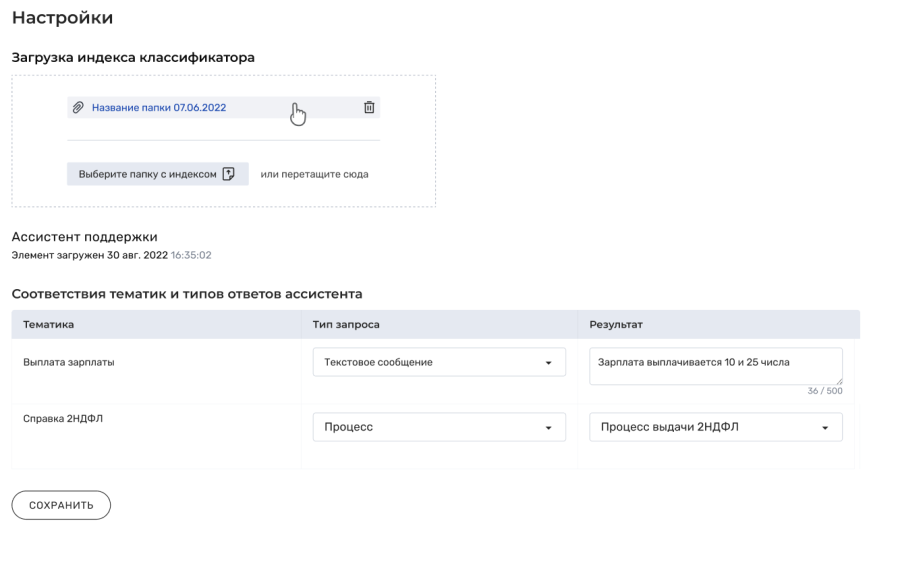Click the paperclip attachment icon
This screenshot has height=562, width=900.
(78, 107)
